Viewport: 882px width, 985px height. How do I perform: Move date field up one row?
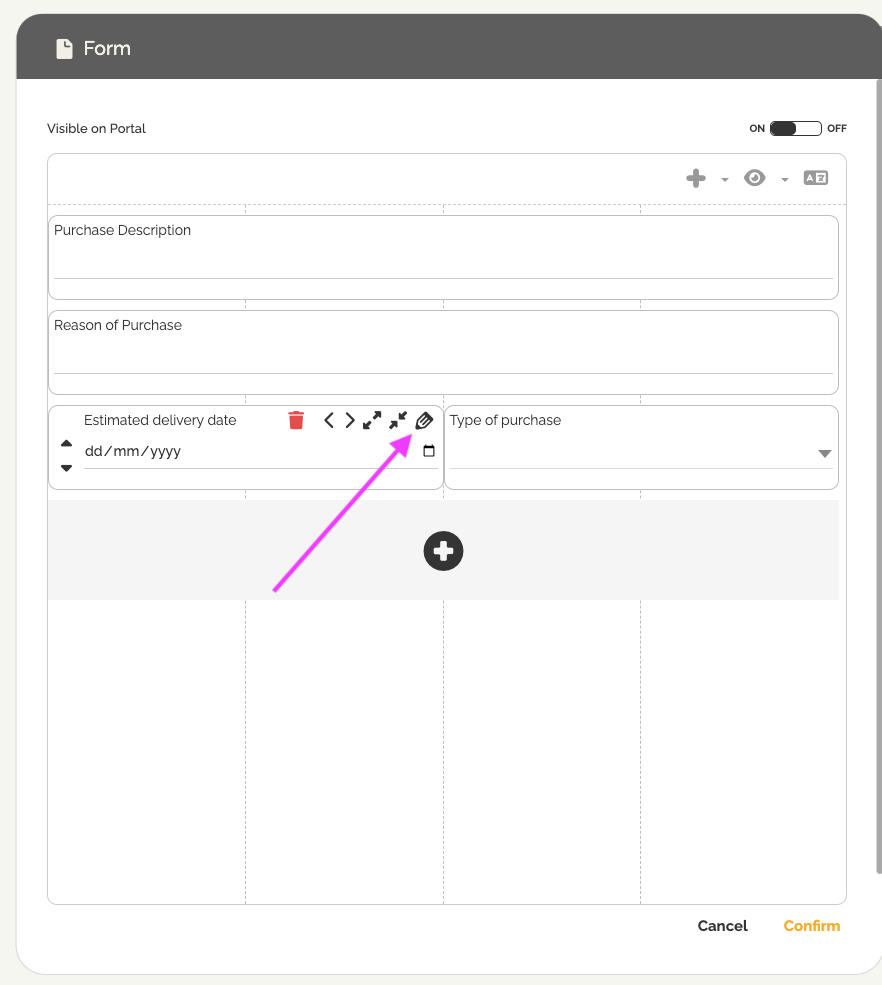point(66,443)
